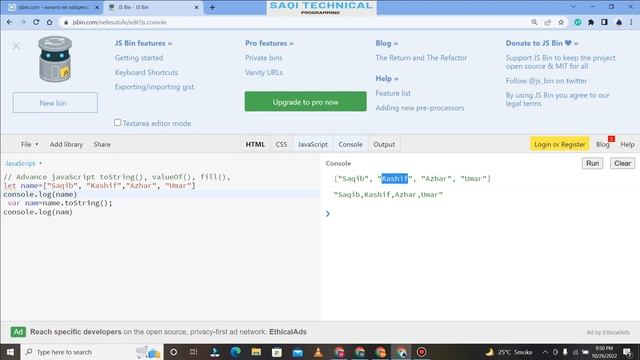The image size is (640, 360).
Task: Click the console prompt input
Action: point(482,213)
